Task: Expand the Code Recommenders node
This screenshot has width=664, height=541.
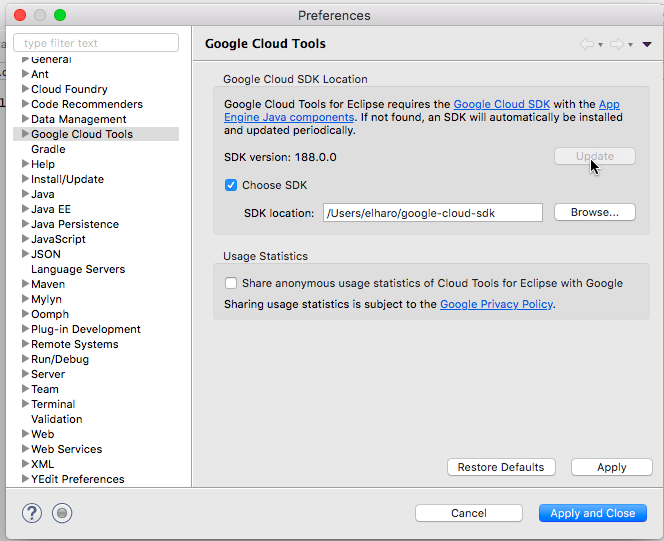Action: click(x=25, y=104)
